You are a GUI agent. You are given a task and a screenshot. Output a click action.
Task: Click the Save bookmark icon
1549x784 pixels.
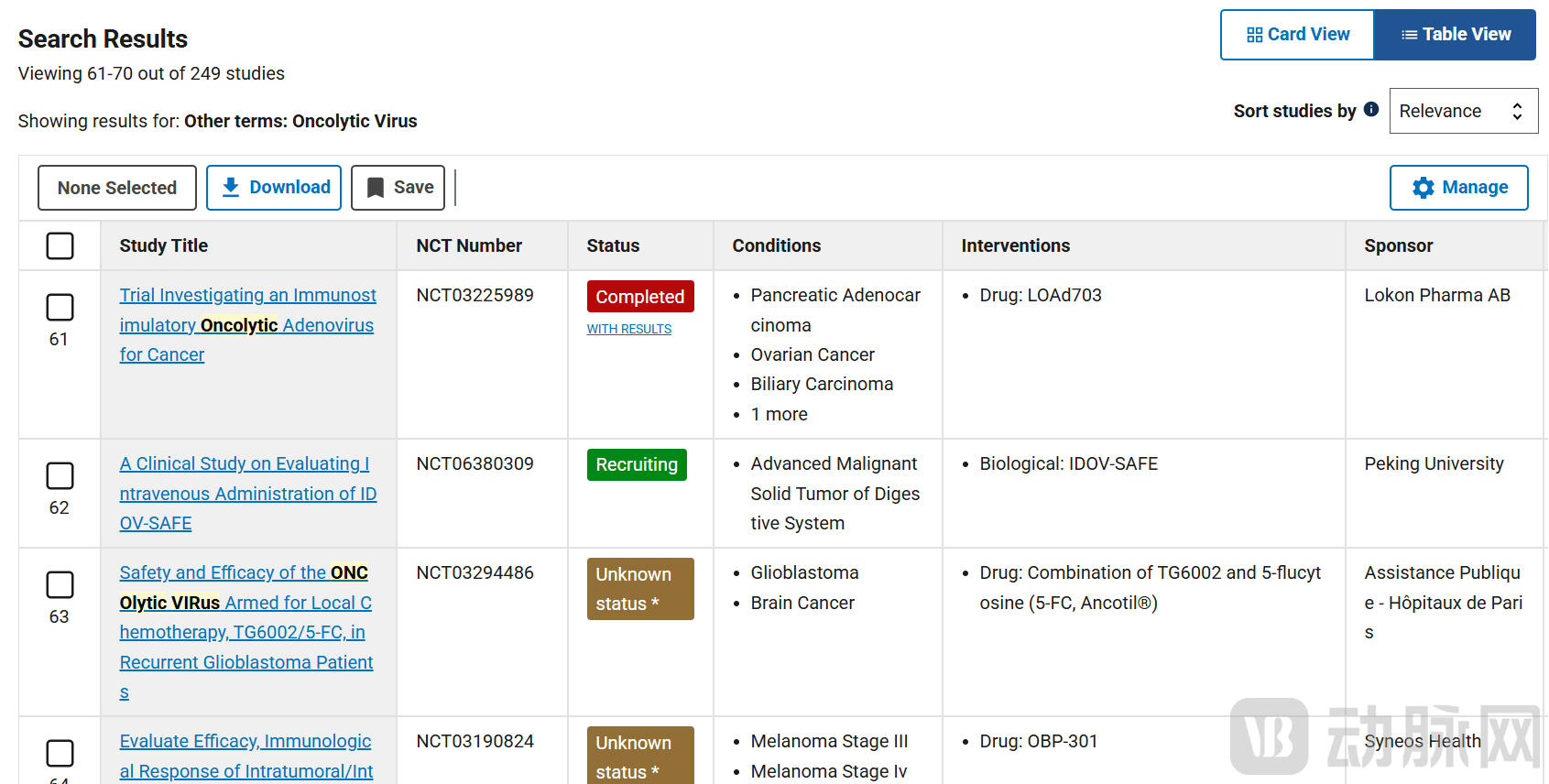tap(376, 188)
